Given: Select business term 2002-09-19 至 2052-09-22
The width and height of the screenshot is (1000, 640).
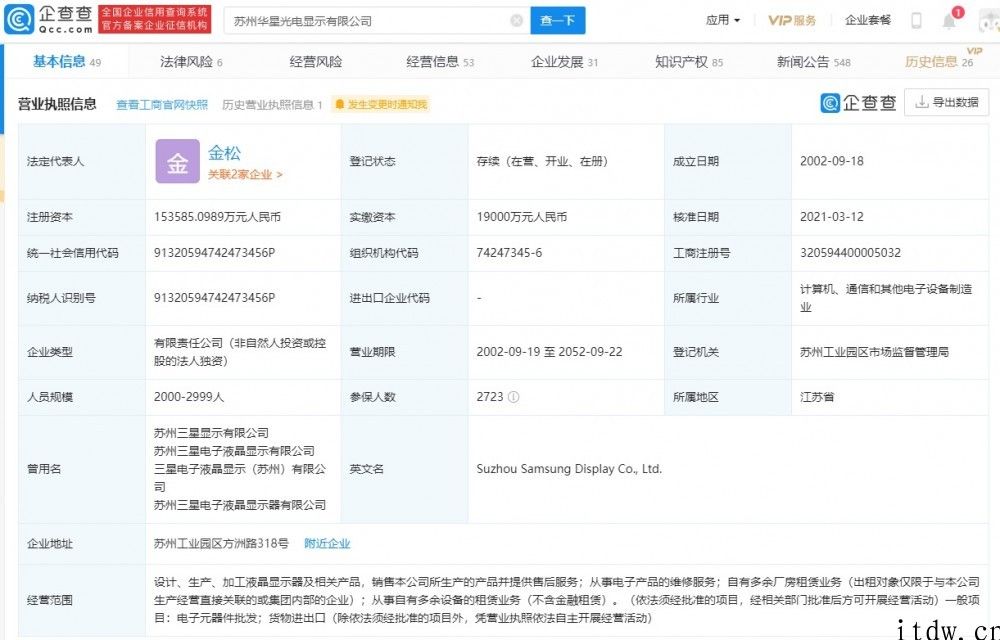Looking at the screenshot, I should [x=549, y=352].
